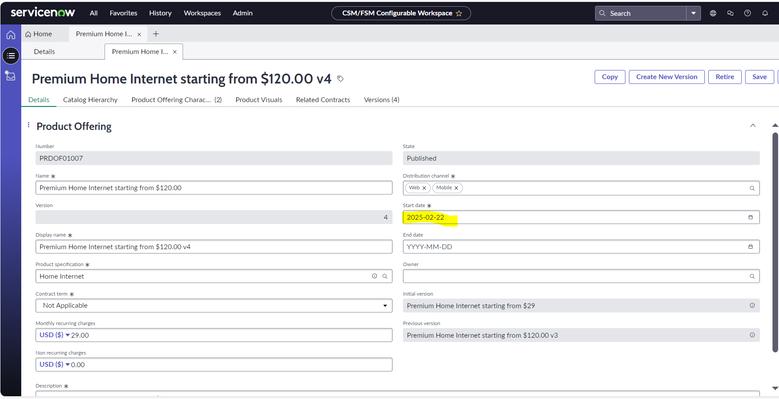Switch to the Home tab

(39, 34)
